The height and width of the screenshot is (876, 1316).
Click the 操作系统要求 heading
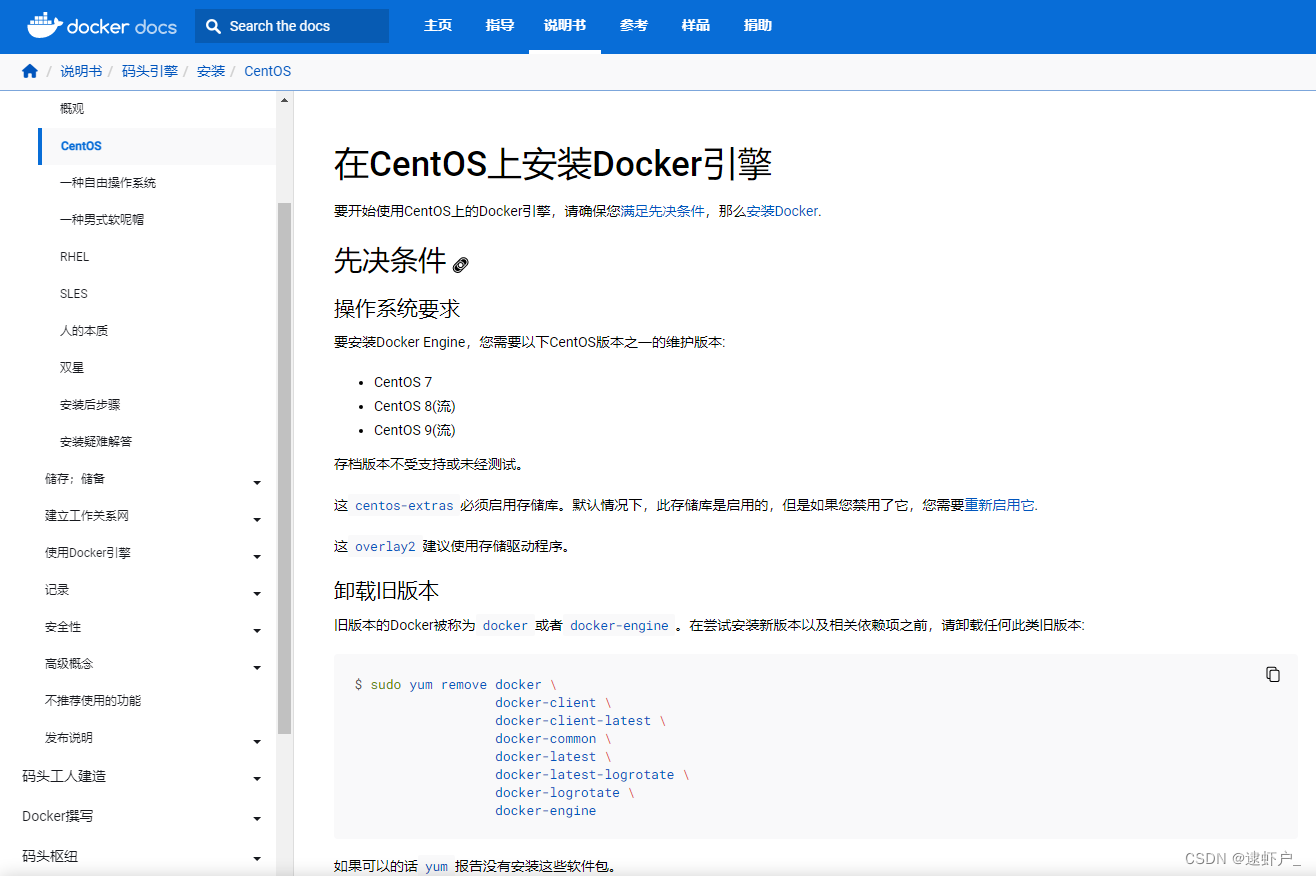397,308
